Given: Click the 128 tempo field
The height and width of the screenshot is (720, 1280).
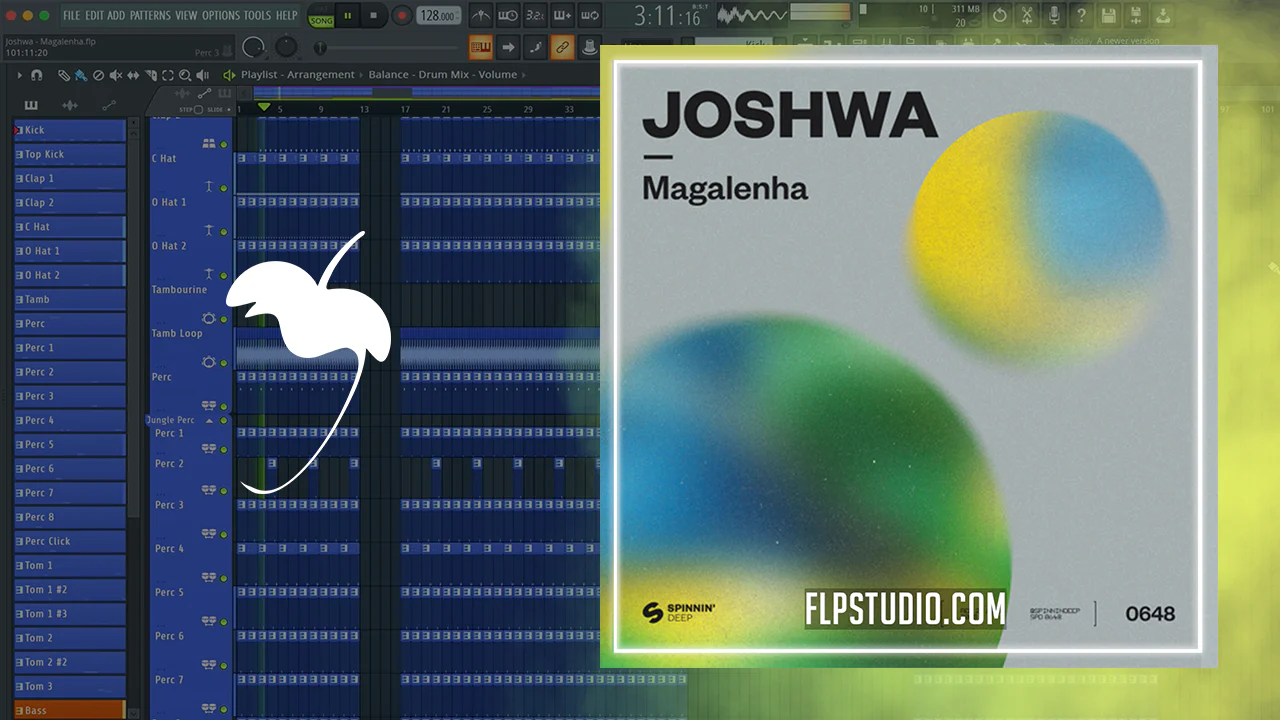Looking at the screenshot, I should [x=439, y=16].
